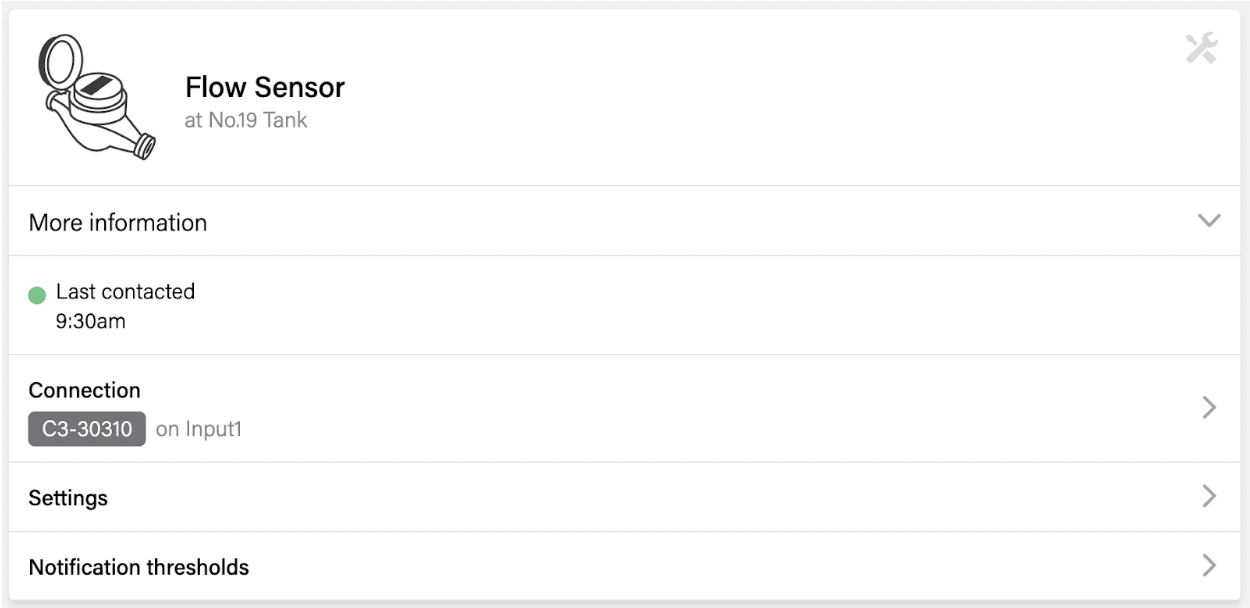Expand More information with the down chevron

[1209, 221]
